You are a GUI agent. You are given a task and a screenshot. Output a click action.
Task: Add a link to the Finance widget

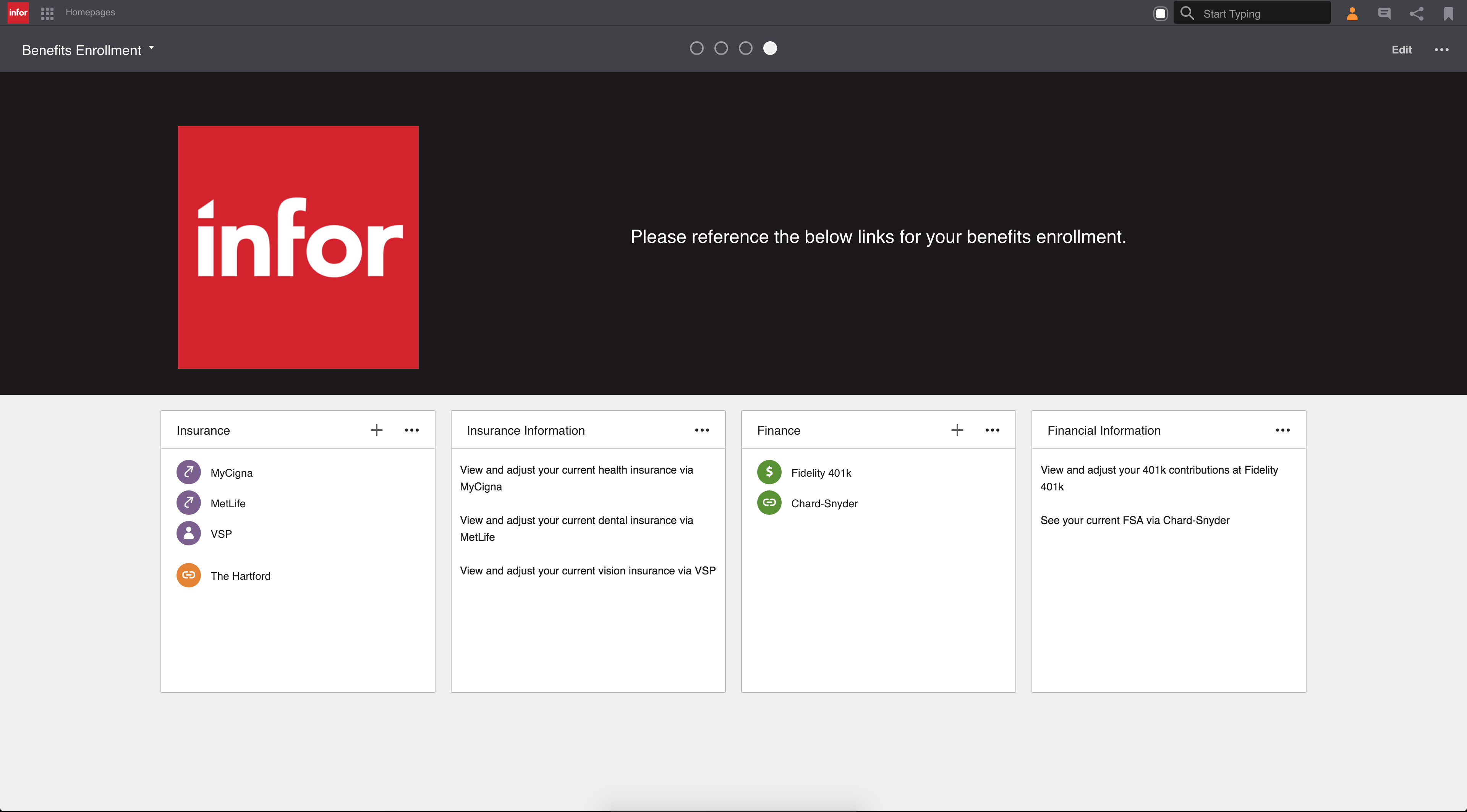[x=957, y=430]
